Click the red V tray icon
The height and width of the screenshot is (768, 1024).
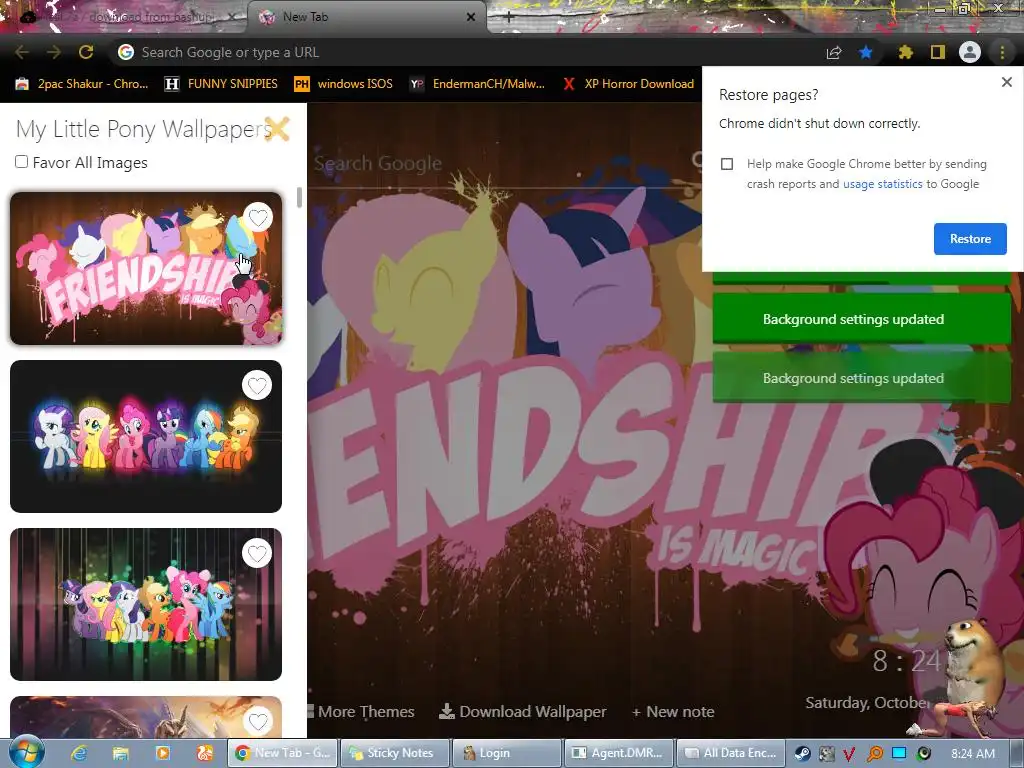point(850,754)
